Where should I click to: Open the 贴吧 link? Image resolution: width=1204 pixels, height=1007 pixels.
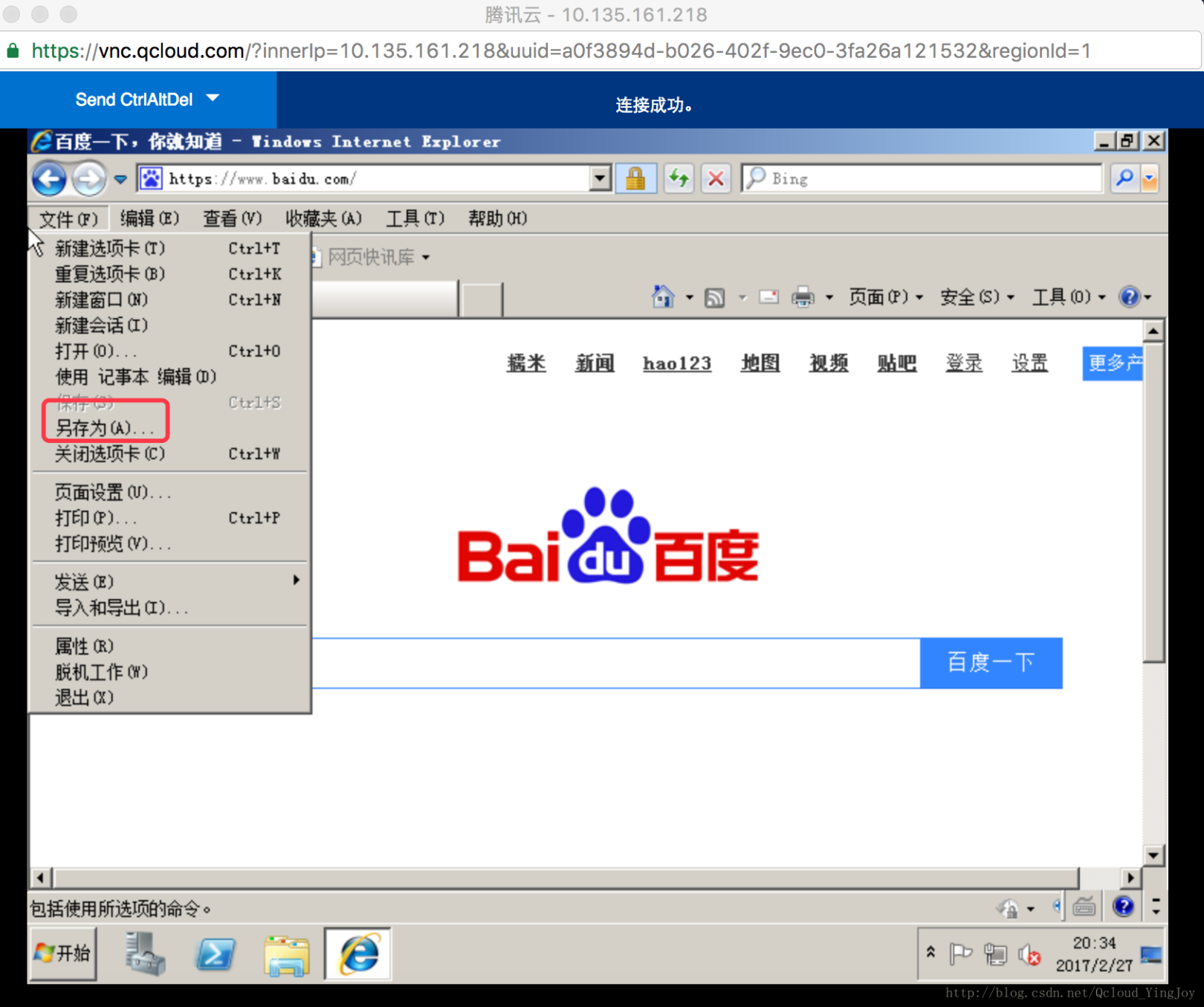(x=896, y=363)
